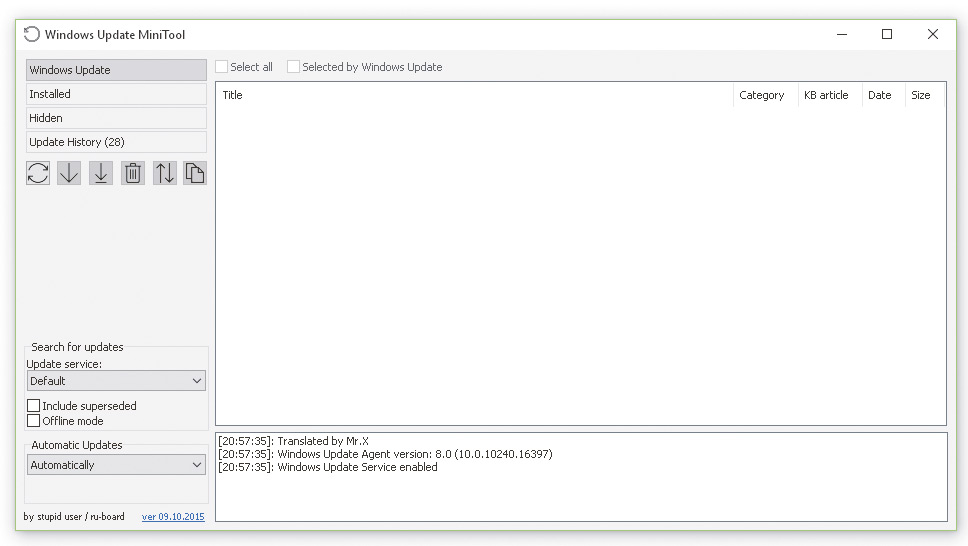
Task: Open the Hidden updates tab
Action: [x=116, y=118]
